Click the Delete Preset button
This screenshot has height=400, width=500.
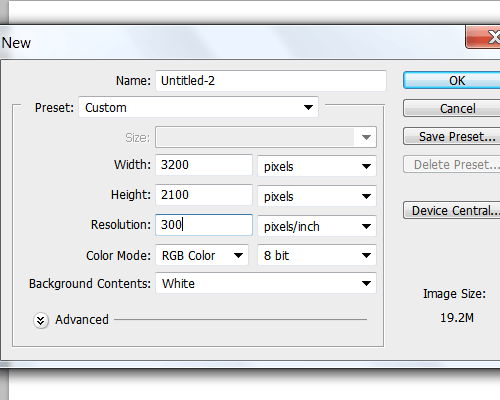coord(452,164)
